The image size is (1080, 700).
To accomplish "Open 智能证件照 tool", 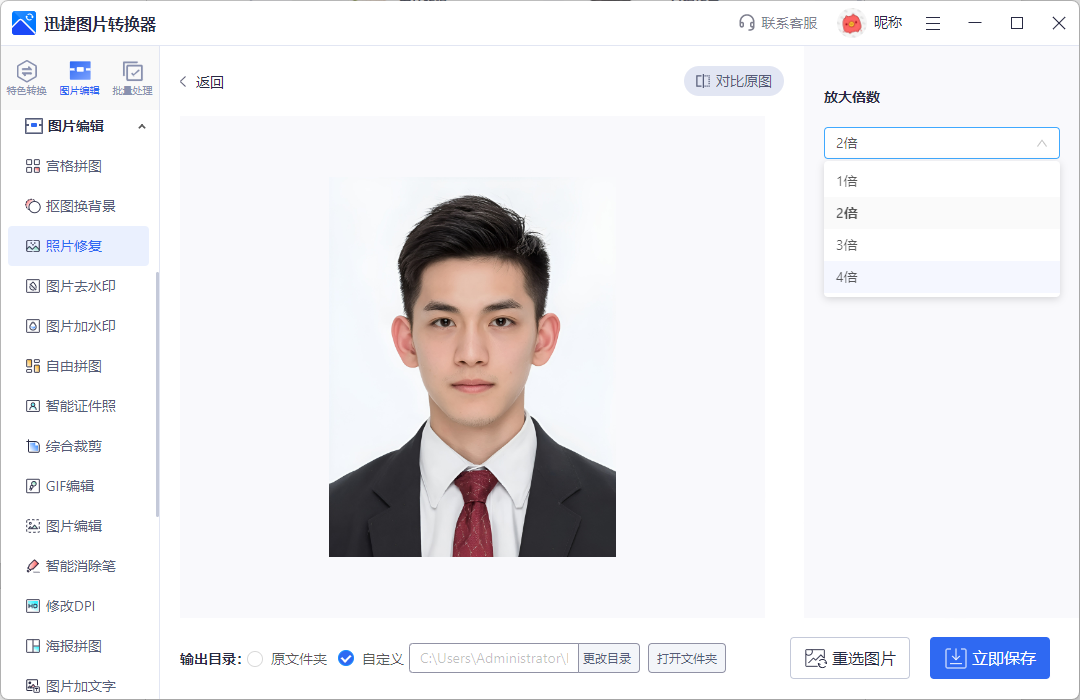I will pyautogui.click(x=79, y=406).
